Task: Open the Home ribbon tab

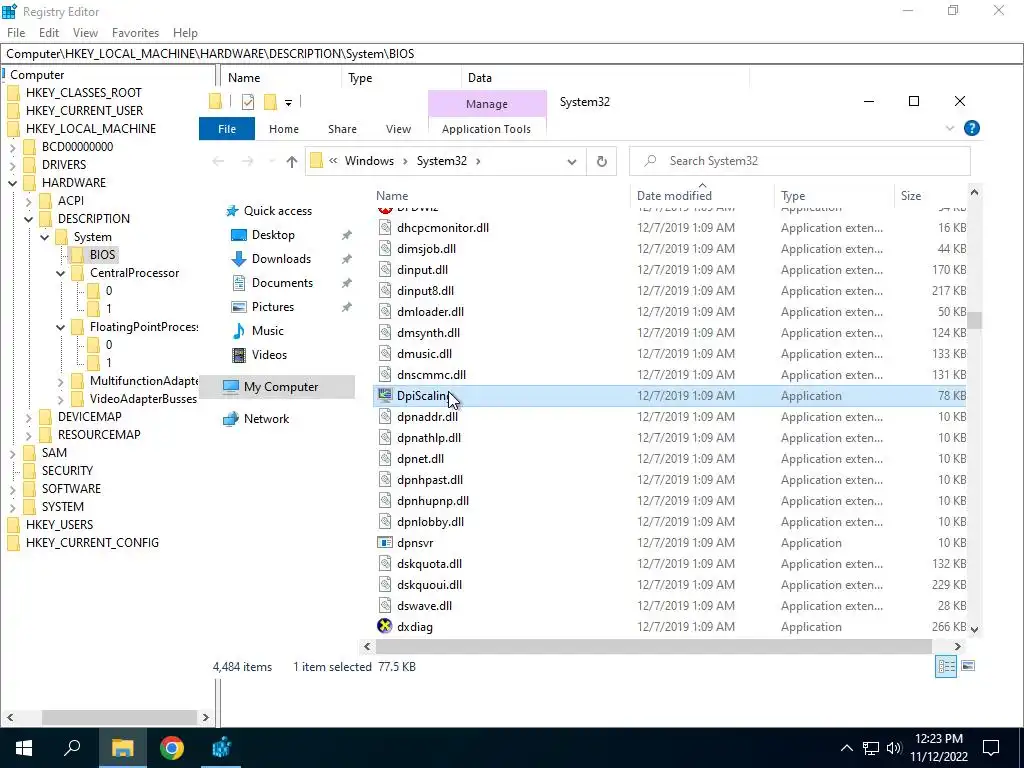Action: click(283, 129)
